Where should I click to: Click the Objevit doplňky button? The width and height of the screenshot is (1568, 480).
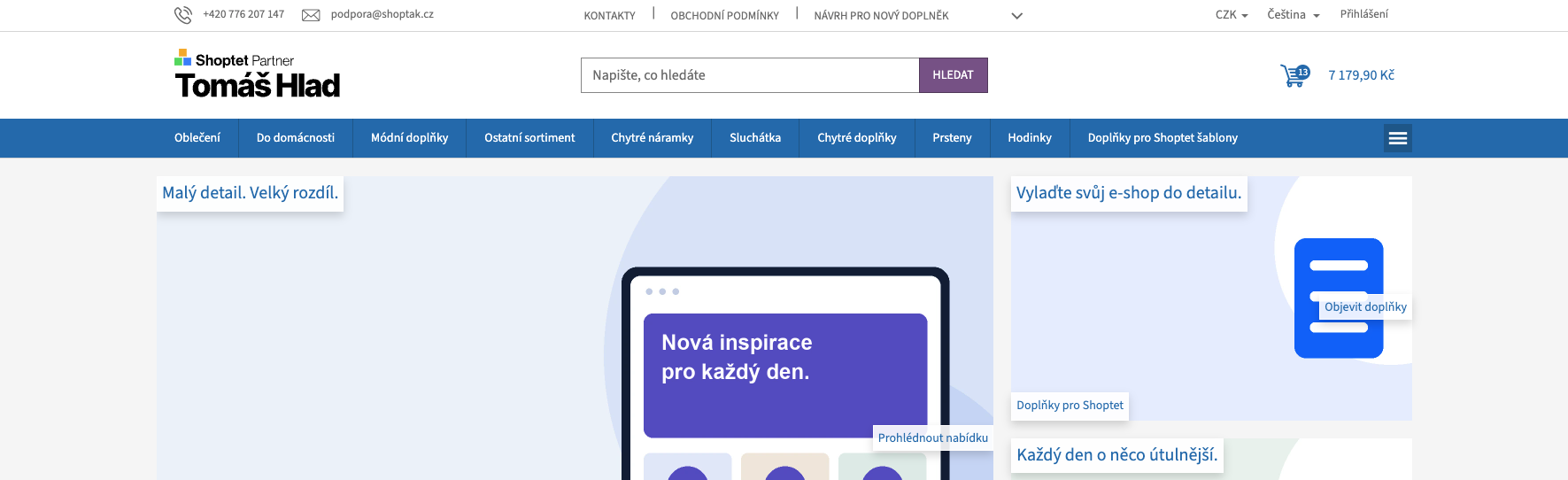tap(1365, 307)
